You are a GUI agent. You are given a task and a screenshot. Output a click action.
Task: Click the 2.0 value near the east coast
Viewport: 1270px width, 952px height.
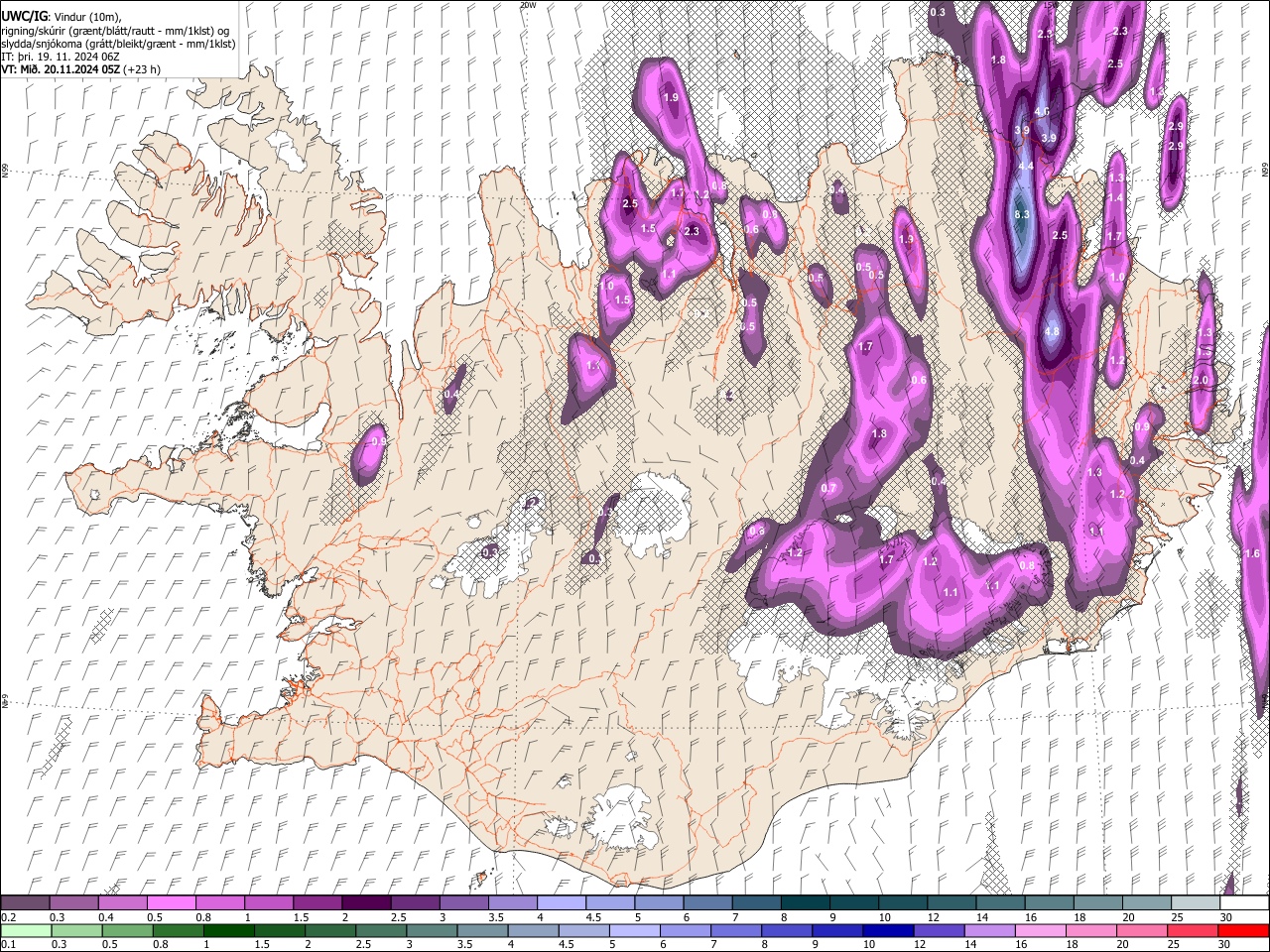tap(1201, 380)
